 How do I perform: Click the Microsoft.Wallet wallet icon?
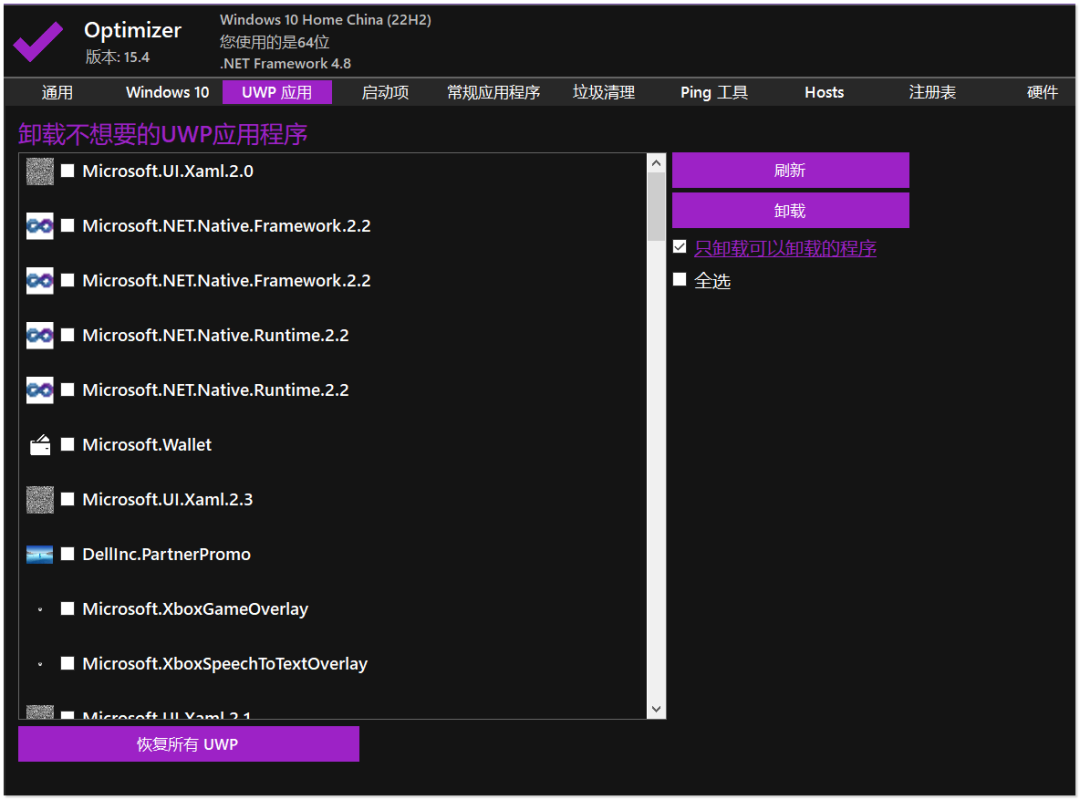point(40,445)
